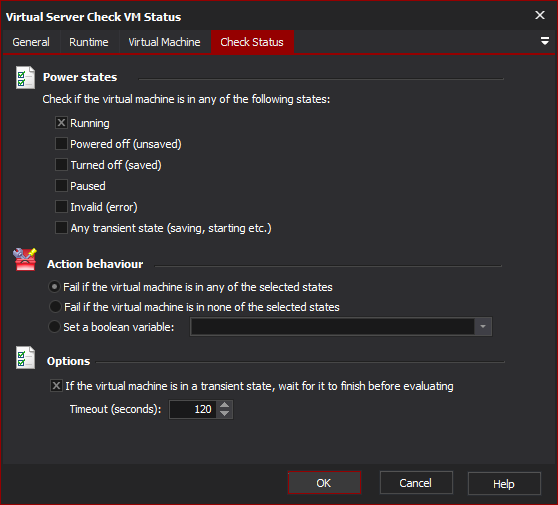Open the tab list menu icon
Viewport: 558px width, 505px height.
(544, 41)
